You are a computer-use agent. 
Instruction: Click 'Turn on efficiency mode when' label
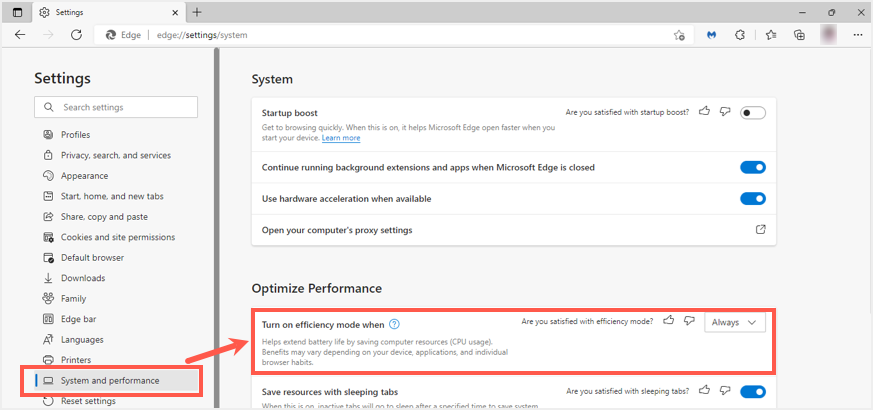point(323,324)
